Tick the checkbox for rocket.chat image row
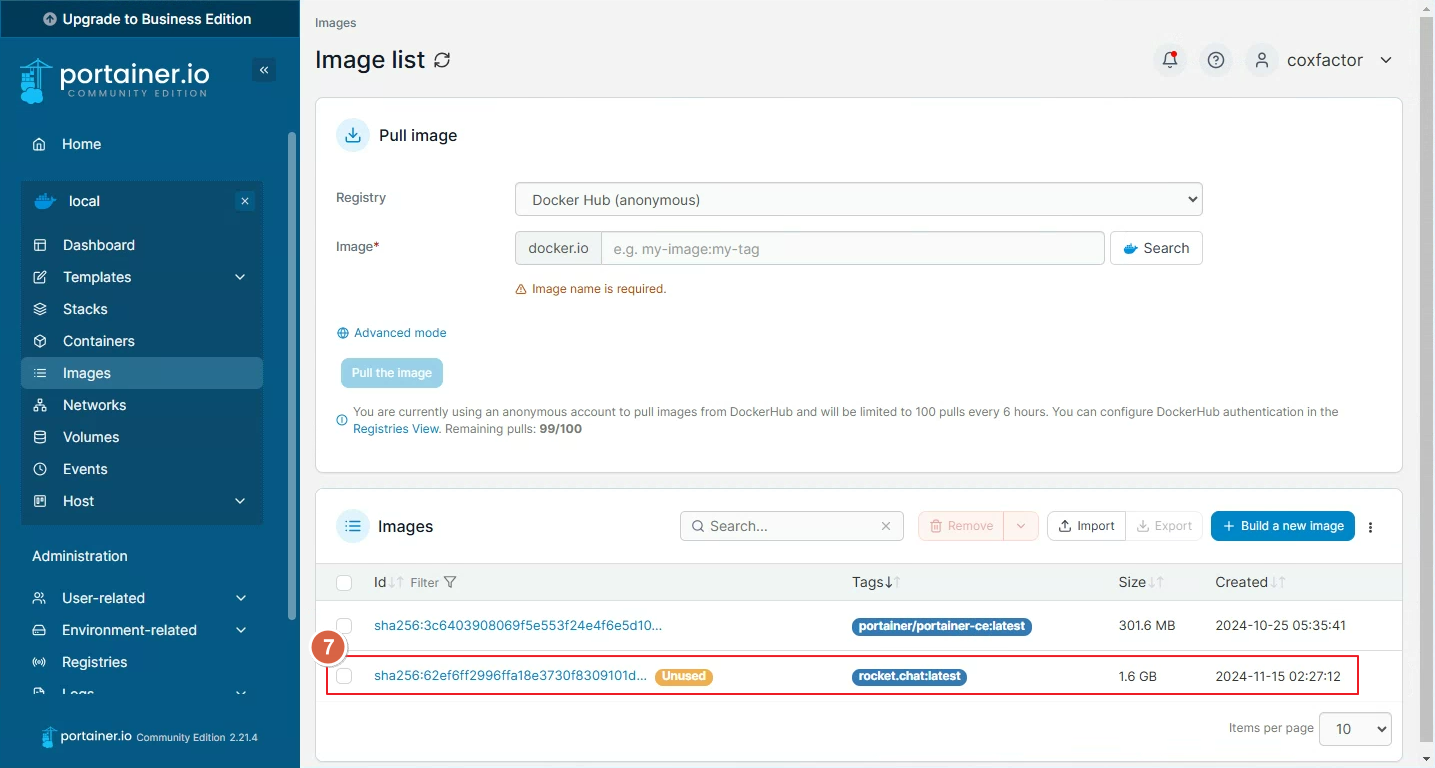The image size is (1435, 768). tap(344, 676)
